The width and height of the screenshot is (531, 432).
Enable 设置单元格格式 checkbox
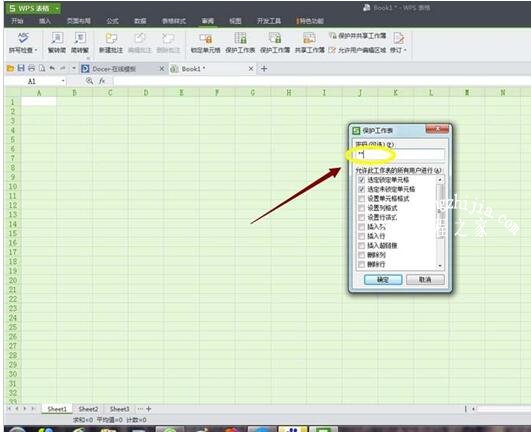click(361, 199)
